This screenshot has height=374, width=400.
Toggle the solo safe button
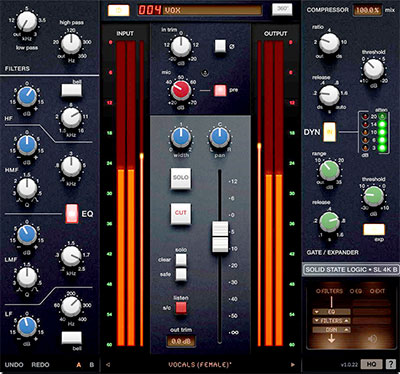click(181, 275)
